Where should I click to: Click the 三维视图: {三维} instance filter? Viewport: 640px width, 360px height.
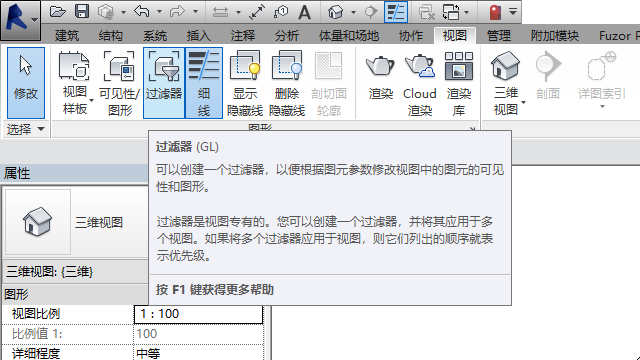(x=76, y=271)
